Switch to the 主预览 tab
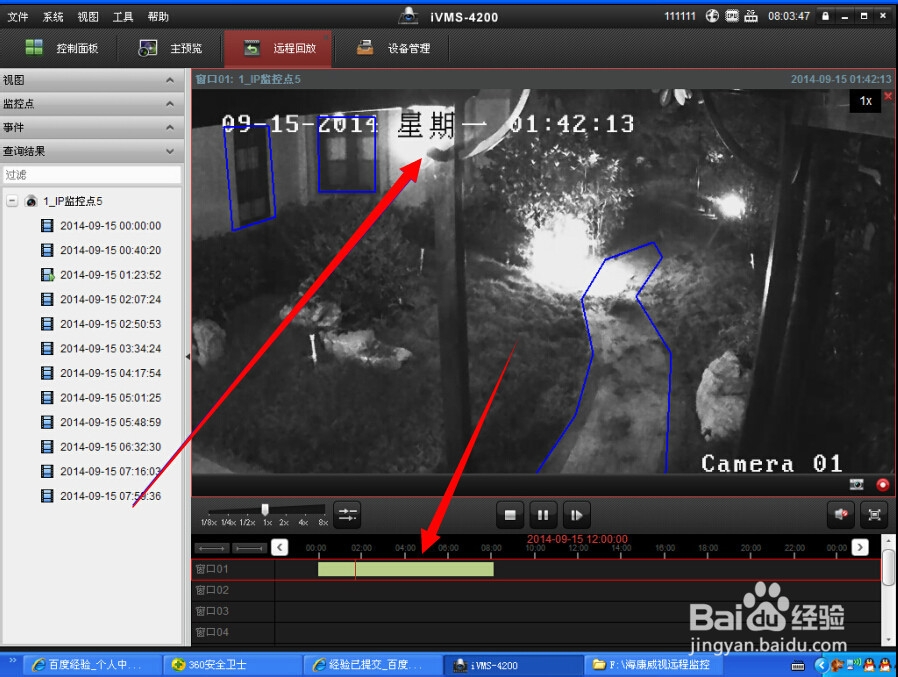The image size is (898, 677). 170,48
